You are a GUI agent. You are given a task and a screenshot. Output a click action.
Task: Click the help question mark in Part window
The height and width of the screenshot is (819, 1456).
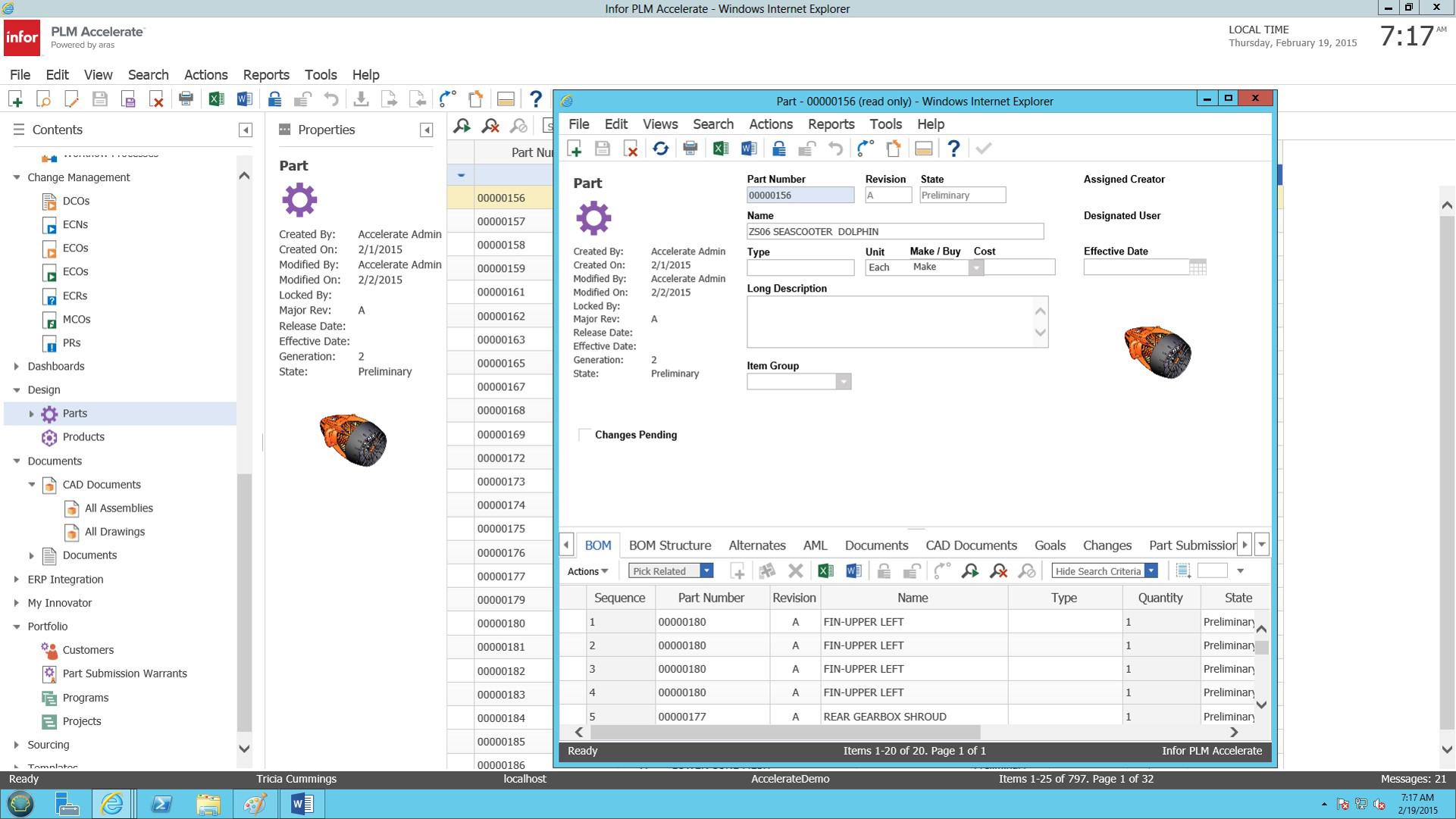pos(953,148)
